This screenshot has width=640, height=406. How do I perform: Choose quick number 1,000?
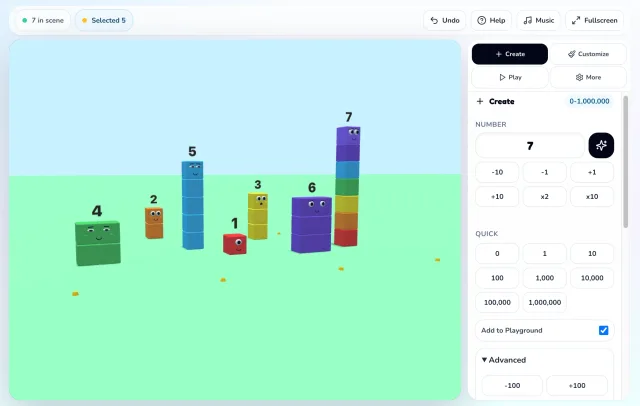pyautogui.click(x=544, y=278)
